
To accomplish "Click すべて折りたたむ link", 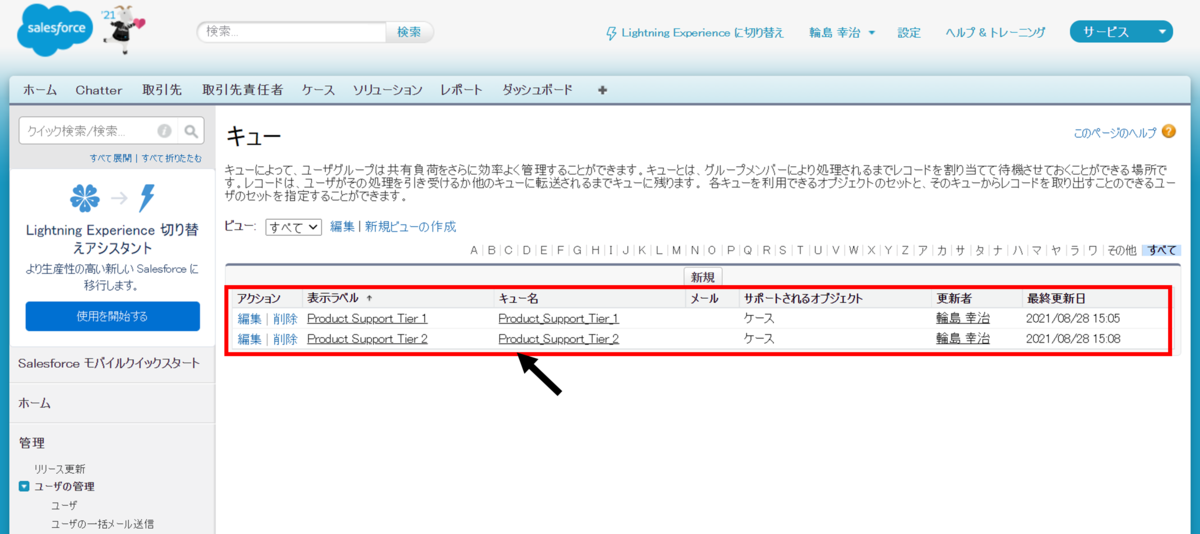I will click(x=171, y=158).
